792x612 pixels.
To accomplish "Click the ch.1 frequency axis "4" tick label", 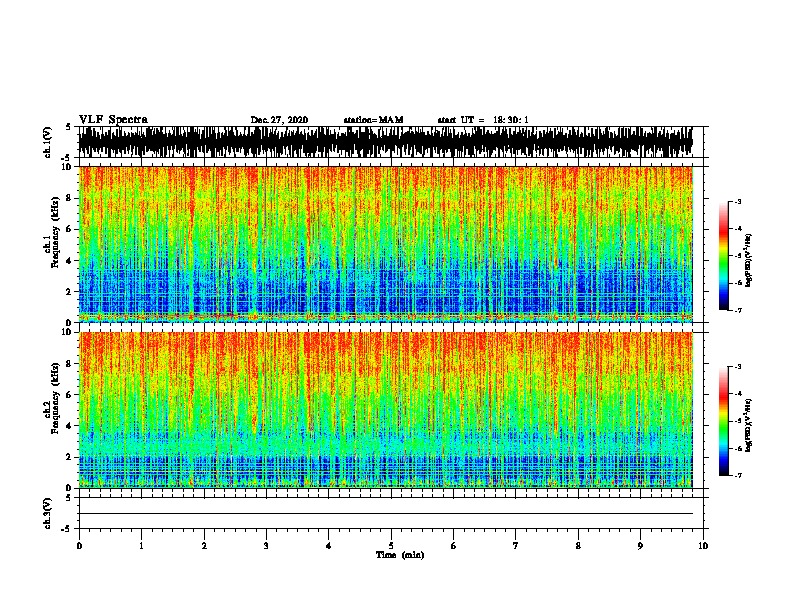I will (x=69, y=261).
